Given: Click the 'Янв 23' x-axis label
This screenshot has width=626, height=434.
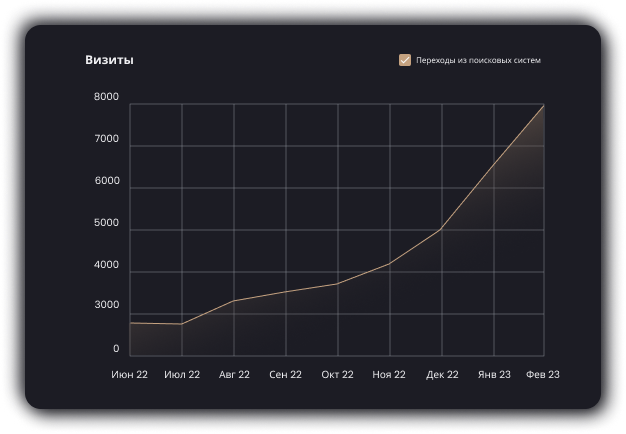Looking at the screenshot, I should [494, 375].
